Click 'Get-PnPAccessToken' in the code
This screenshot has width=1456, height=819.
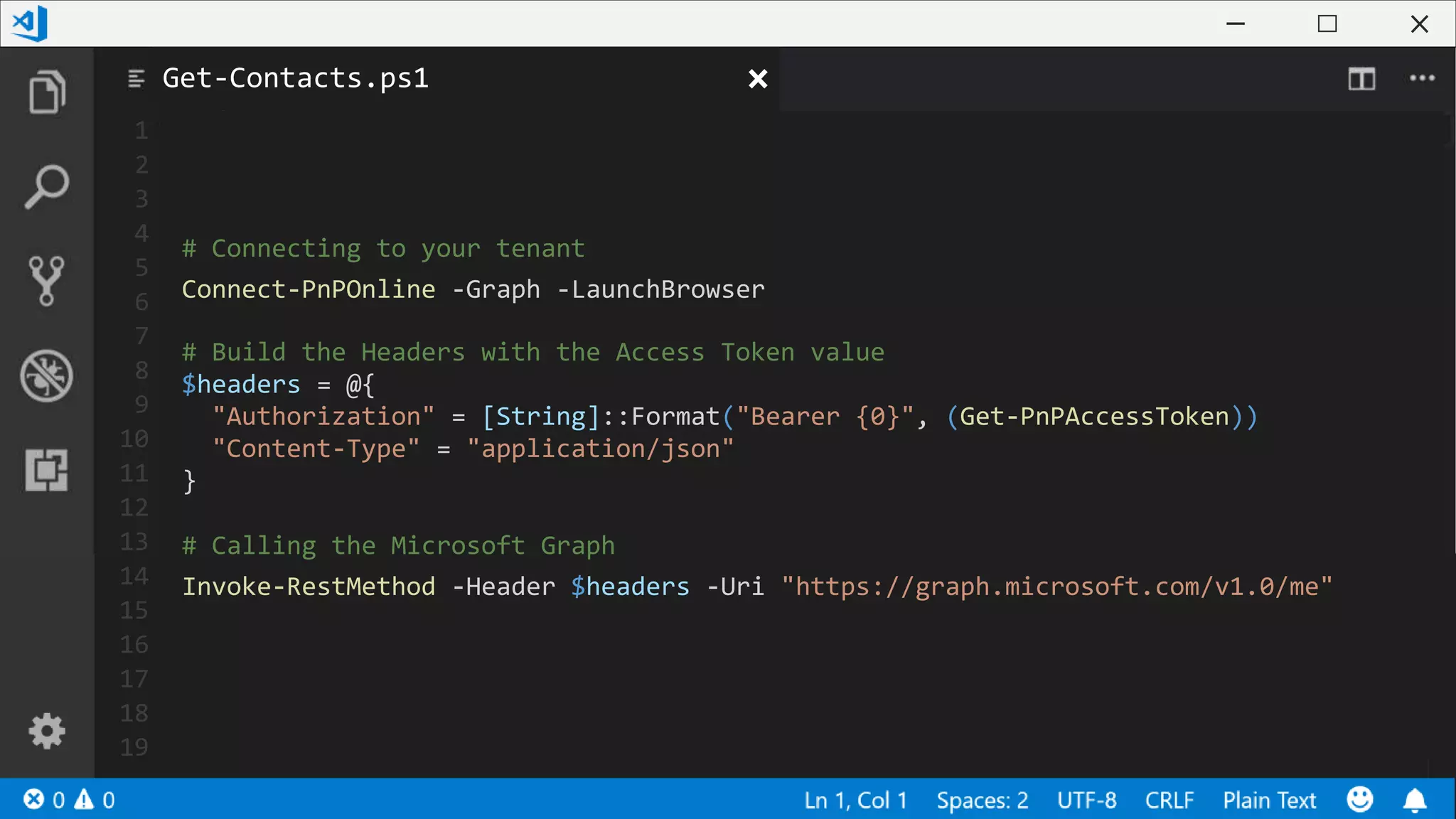(x=1094, y=417)
